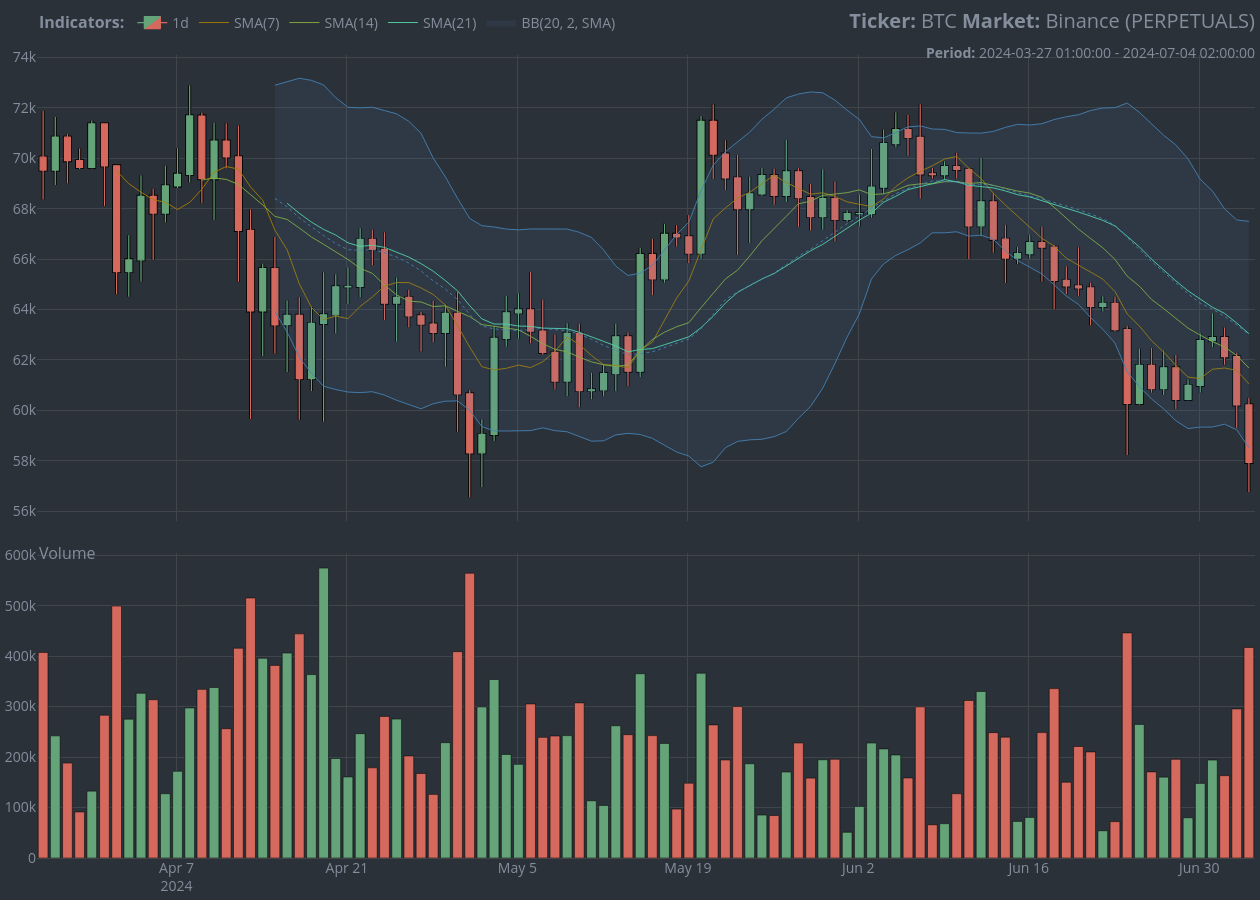The image size is (1260, 900).
Task: Click the 0 volume axis label
Action: 32,857
